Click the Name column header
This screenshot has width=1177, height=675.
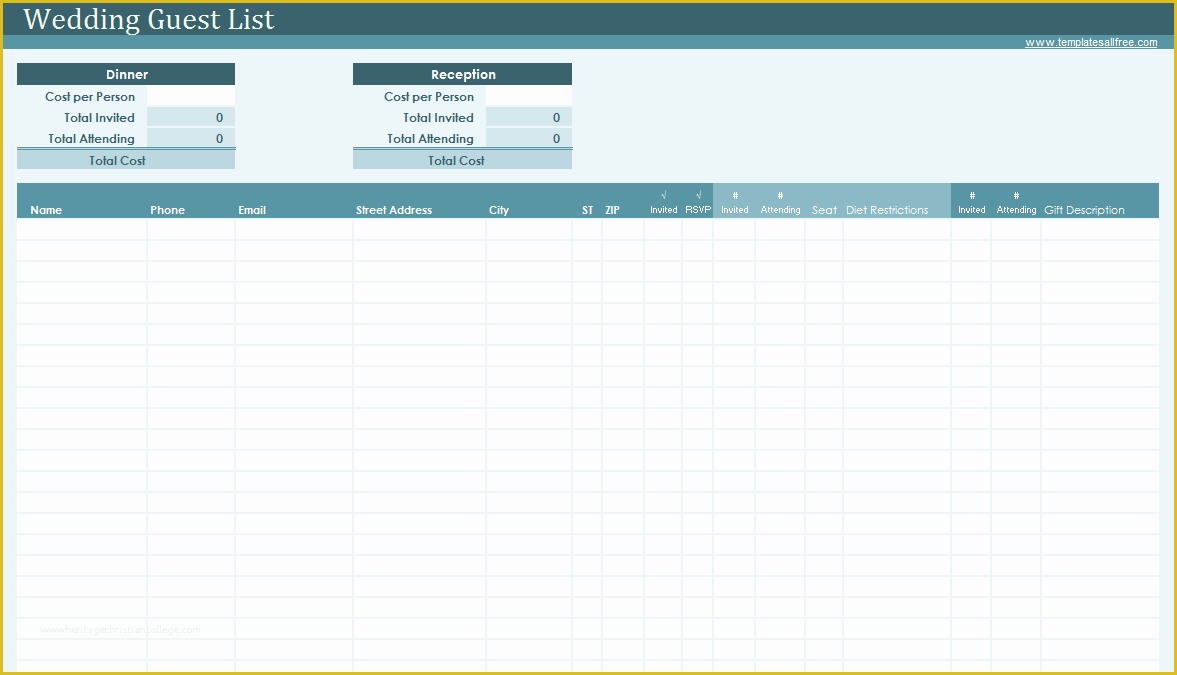pos(46,210)
